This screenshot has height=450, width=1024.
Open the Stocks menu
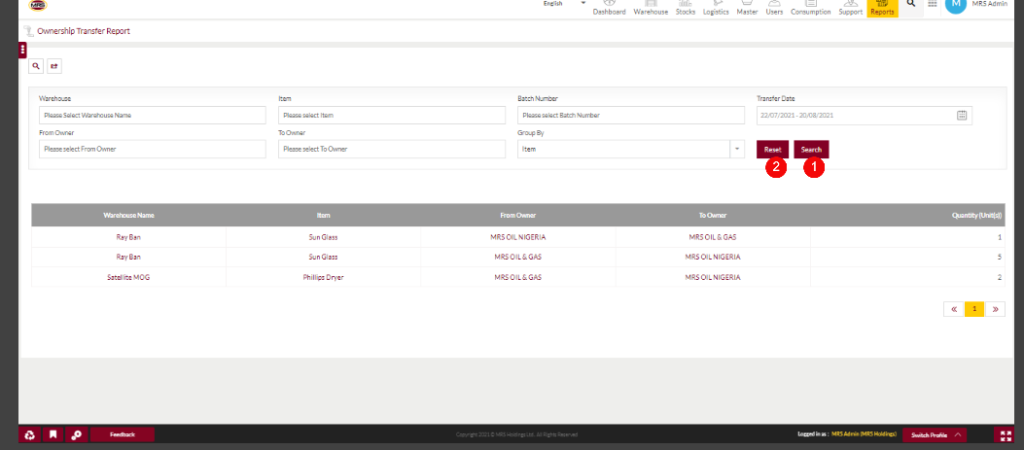click(x=685, y=8)
